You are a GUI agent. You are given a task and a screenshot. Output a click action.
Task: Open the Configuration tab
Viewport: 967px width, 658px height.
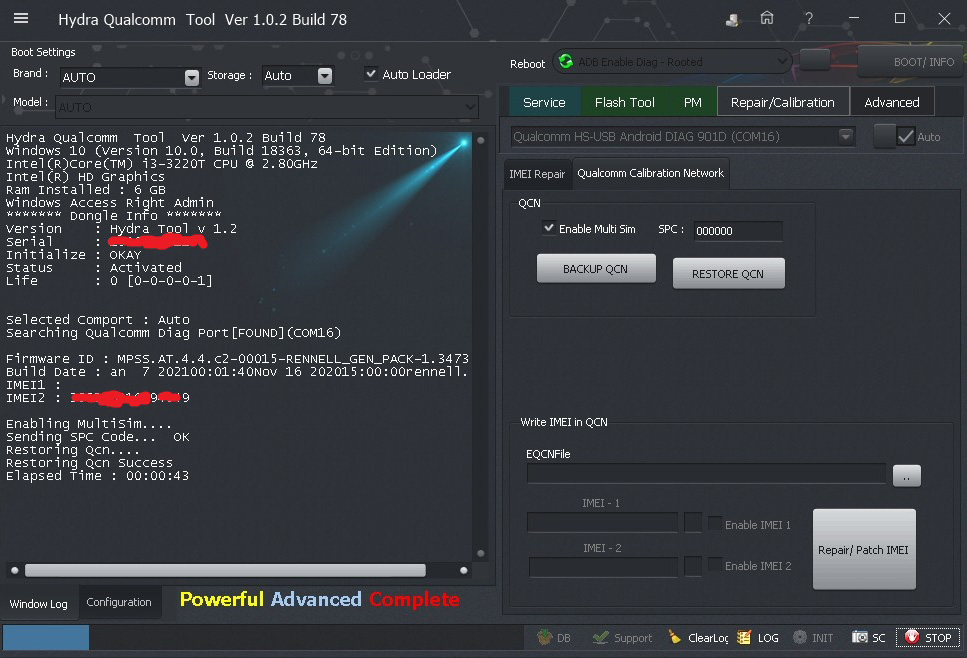(119, 602)
